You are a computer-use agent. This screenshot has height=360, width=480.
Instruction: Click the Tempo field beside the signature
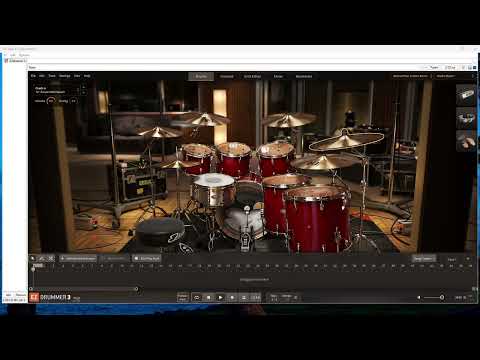point(287,297)
